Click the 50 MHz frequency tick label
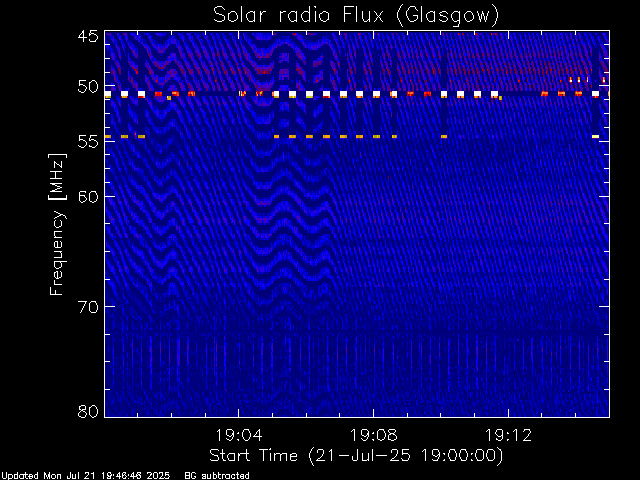The height and width of the screenshot is (480, 640). click(x=88, y=87)
